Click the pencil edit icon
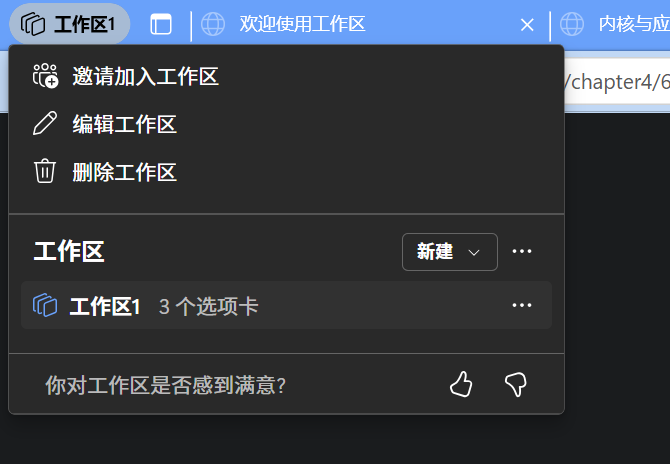This screenshot has width=670, height=464. coord(45,123)
